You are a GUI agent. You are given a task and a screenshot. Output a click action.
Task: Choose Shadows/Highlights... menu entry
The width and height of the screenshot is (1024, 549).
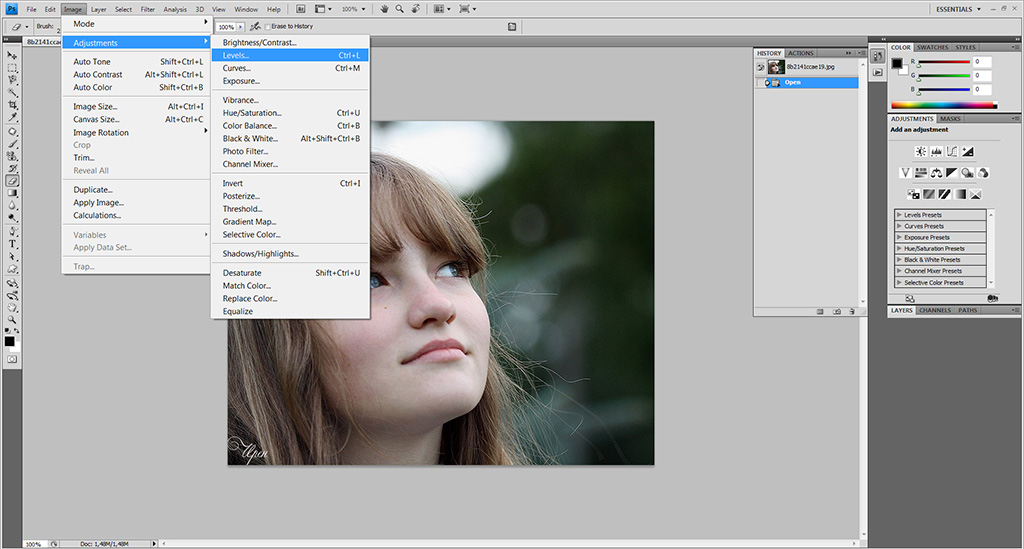[x=290, y=254]
